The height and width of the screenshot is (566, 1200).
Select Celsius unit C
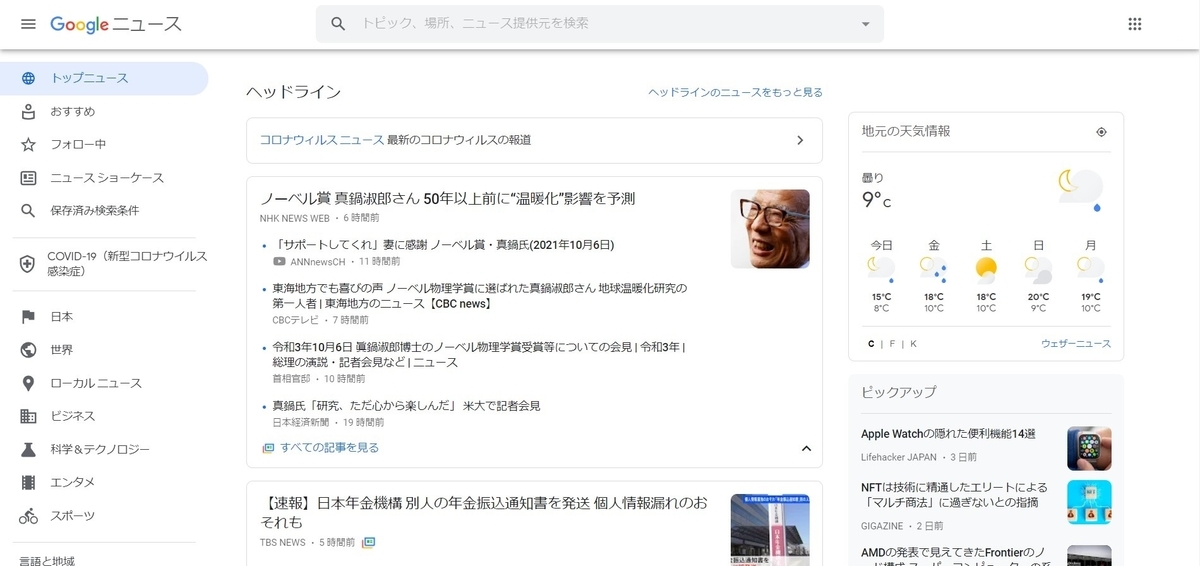(871, 344)
